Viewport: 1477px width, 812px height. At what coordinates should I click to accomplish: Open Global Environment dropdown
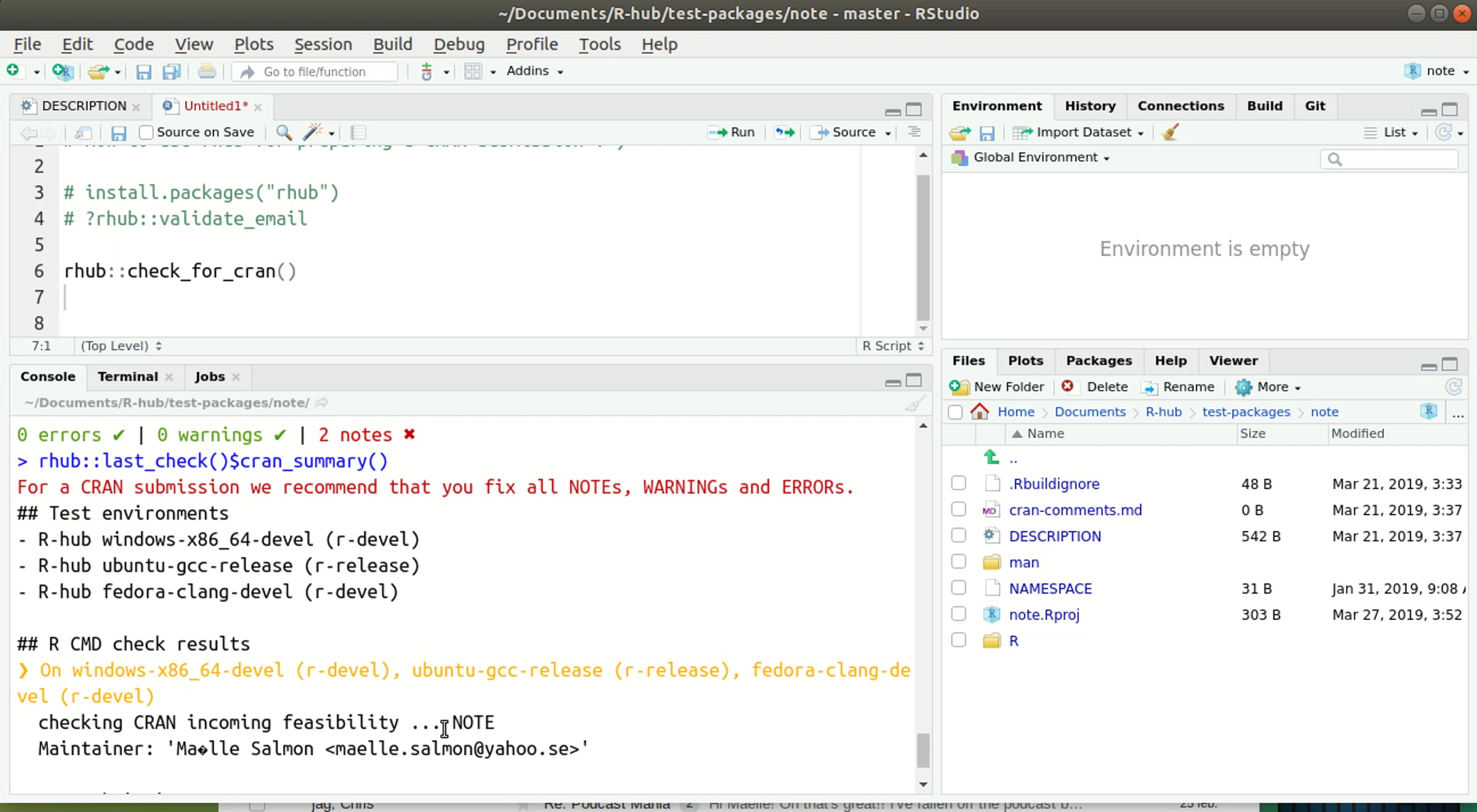[1031, 157]
